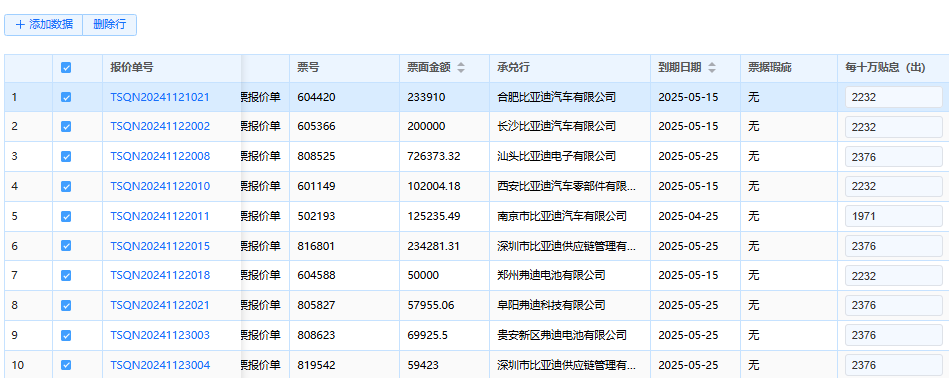The width and height of the screenshot is (949, 378).
Task: Edit discount field for ticket 819542 row
Action: tap(894, 365)
